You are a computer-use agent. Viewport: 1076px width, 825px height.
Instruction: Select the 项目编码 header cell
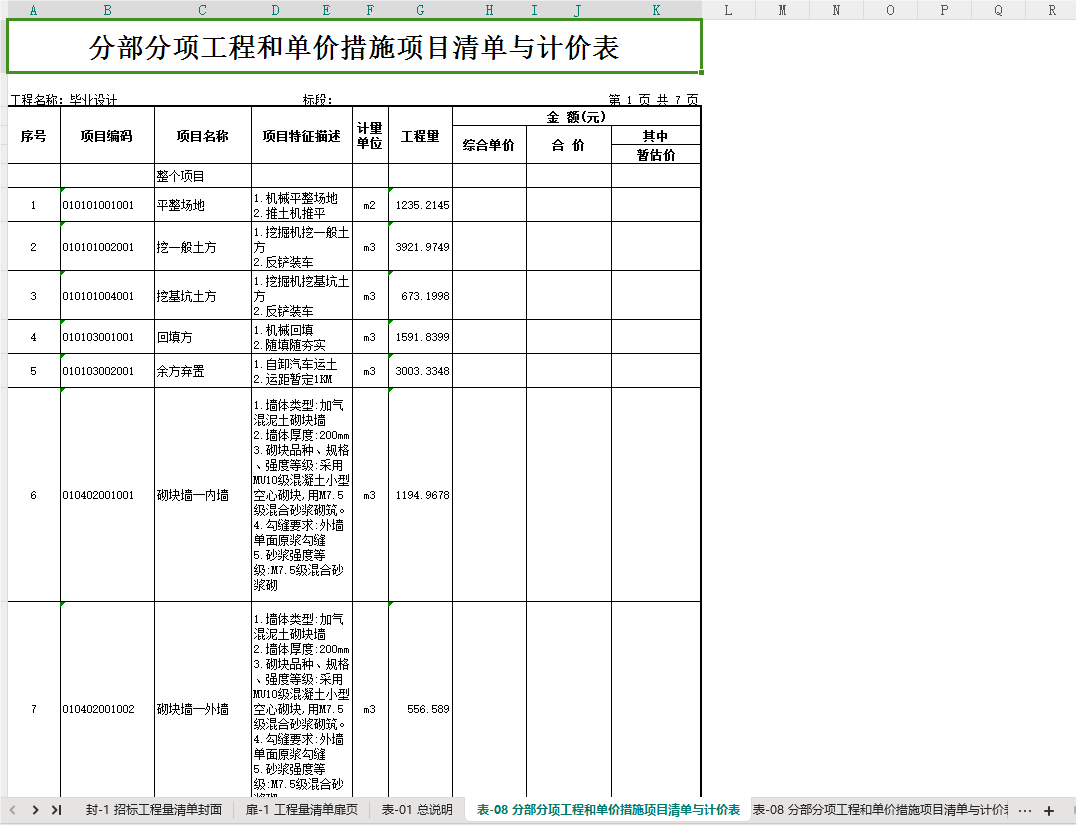point(107,135)
